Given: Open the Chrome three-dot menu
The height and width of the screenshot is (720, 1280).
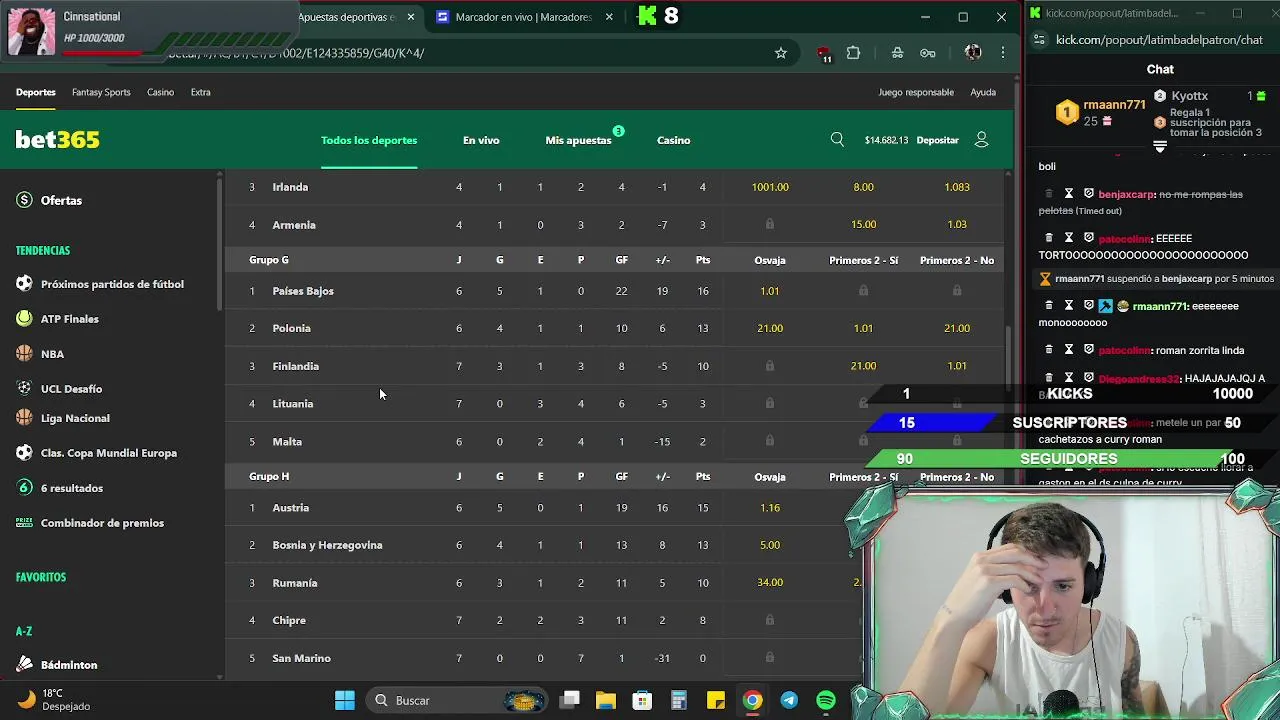Looking at the screenshot, I should tap(1003, 53).
